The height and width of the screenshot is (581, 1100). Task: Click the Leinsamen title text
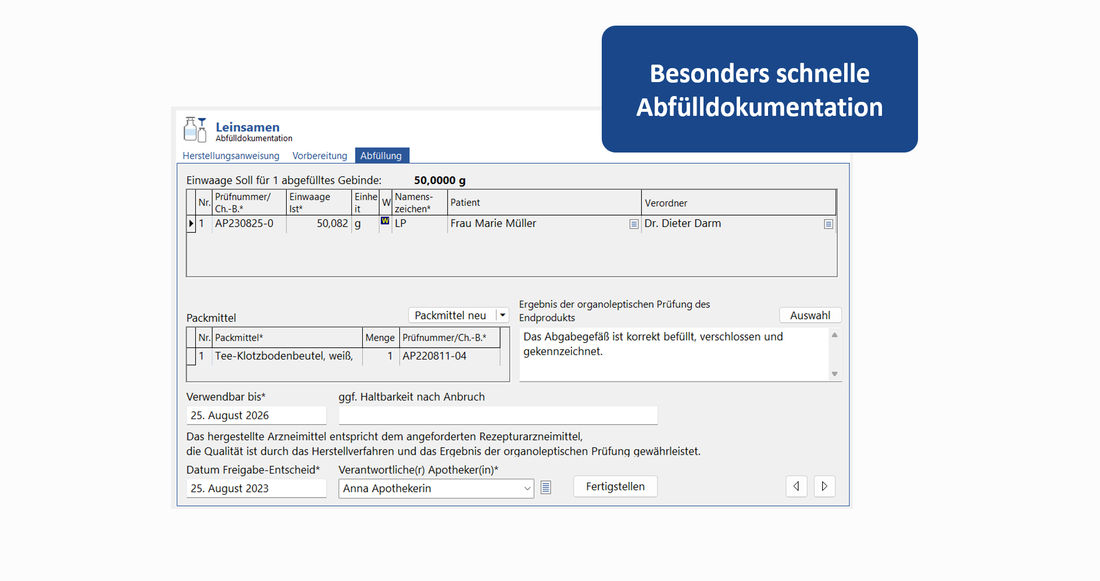[248, 127]
